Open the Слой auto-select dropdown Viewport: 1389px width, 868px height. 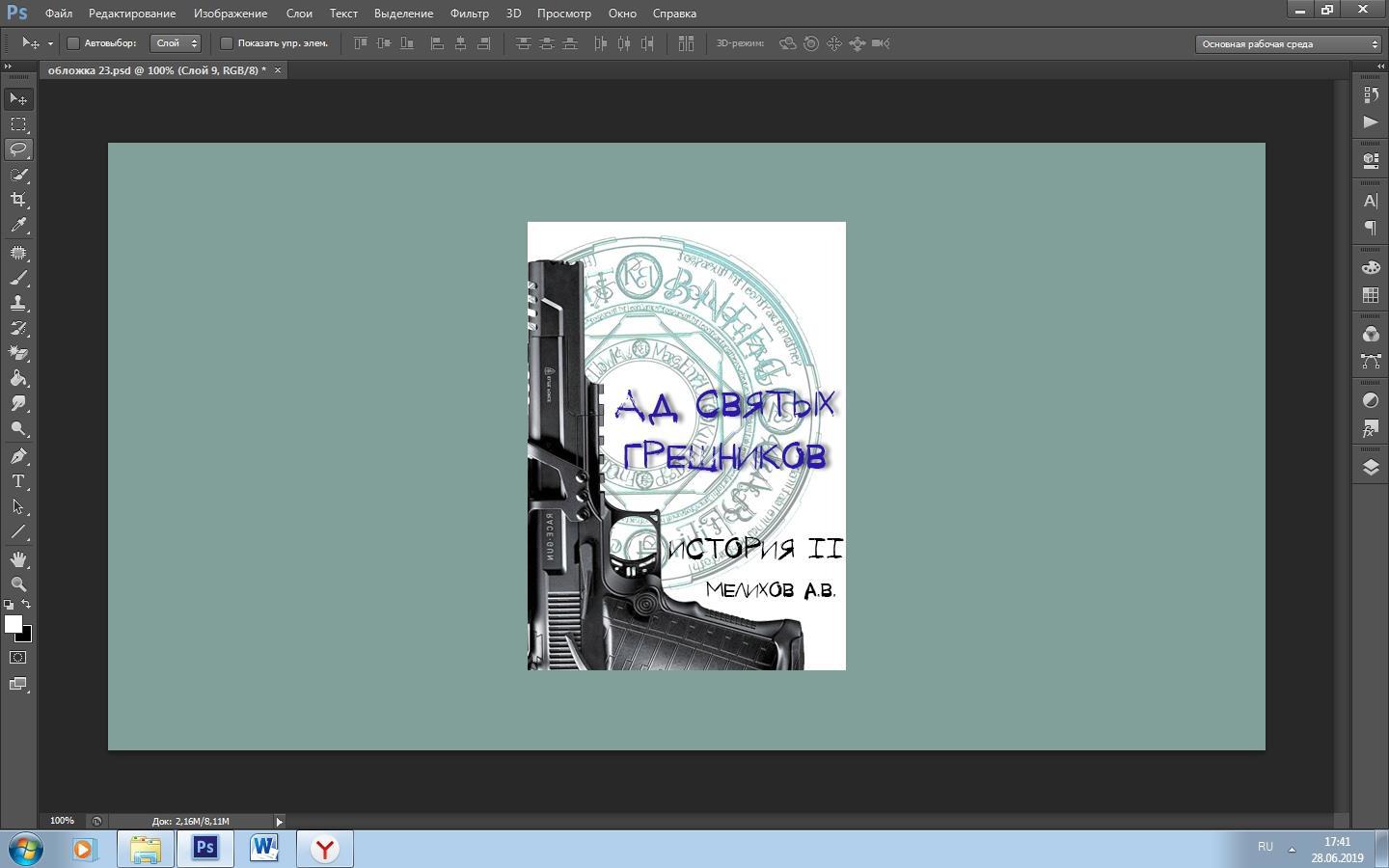176,43
